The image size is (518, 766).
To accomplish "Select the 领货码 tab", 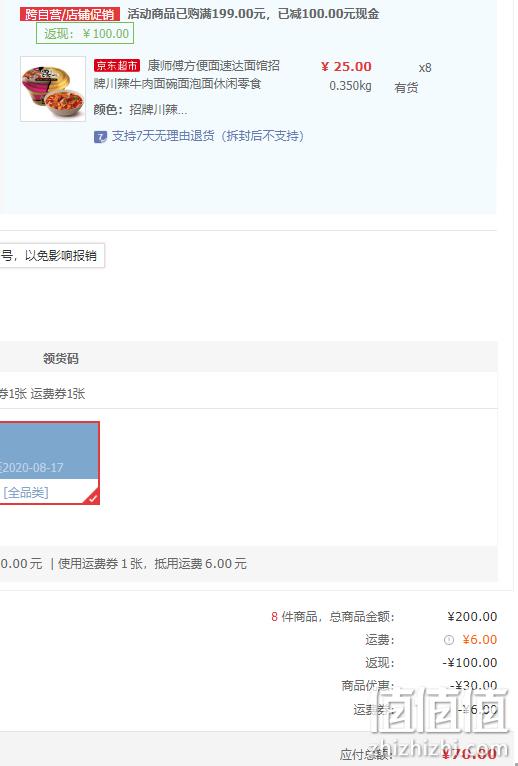I will [61, 359].
